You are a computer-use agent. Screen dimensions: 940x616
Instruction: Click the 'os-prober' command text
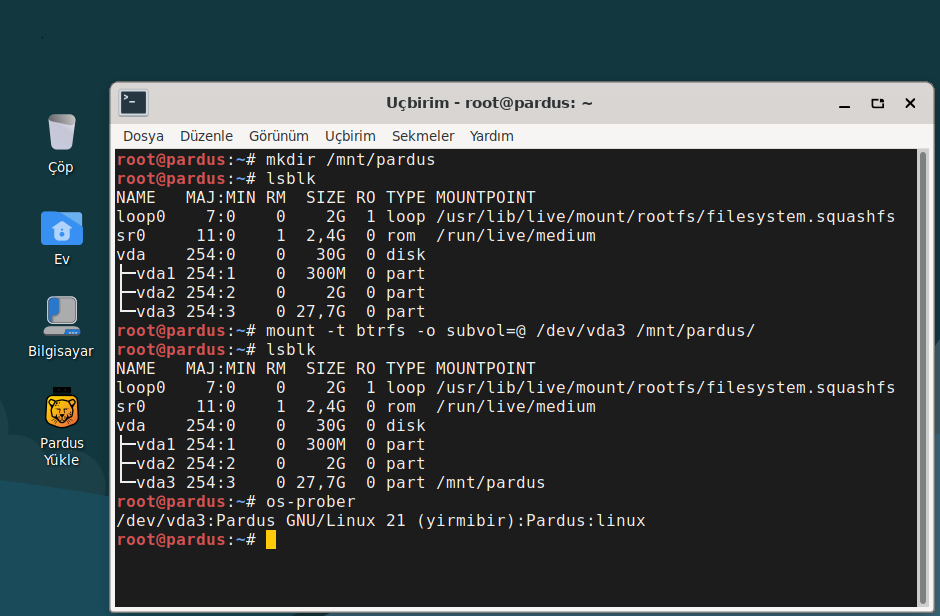(311, 502)
